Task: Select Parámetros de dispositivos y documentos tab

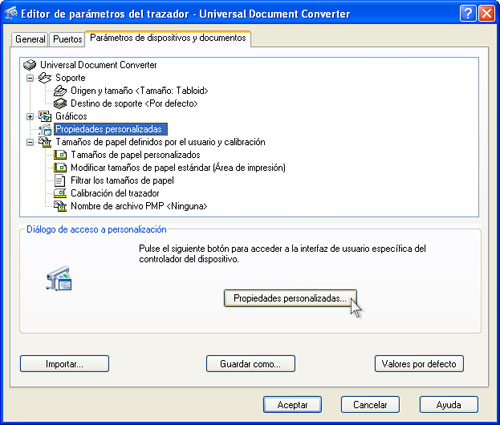Action: pyautogui.click(x=168, y=38)
